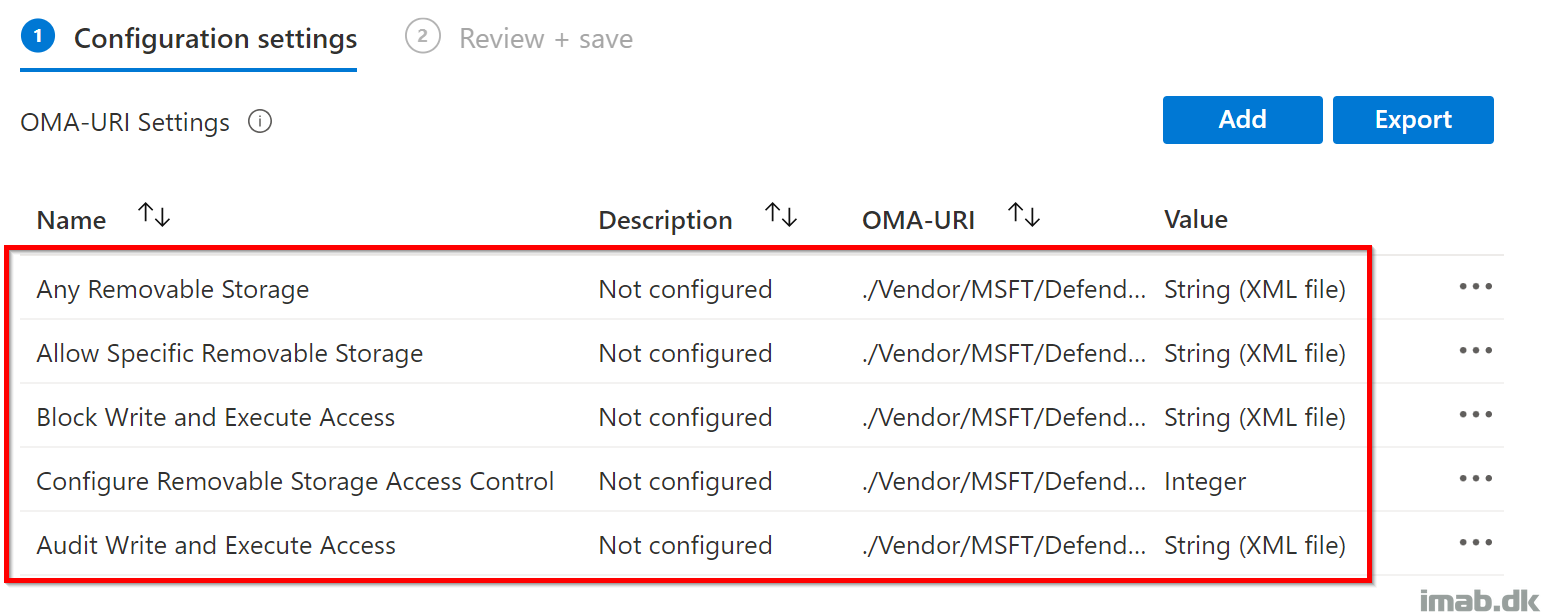Select the Any Removable Storage row
Image resolution: width=1543 pixels, height=613 pixels.
point(761,288)
